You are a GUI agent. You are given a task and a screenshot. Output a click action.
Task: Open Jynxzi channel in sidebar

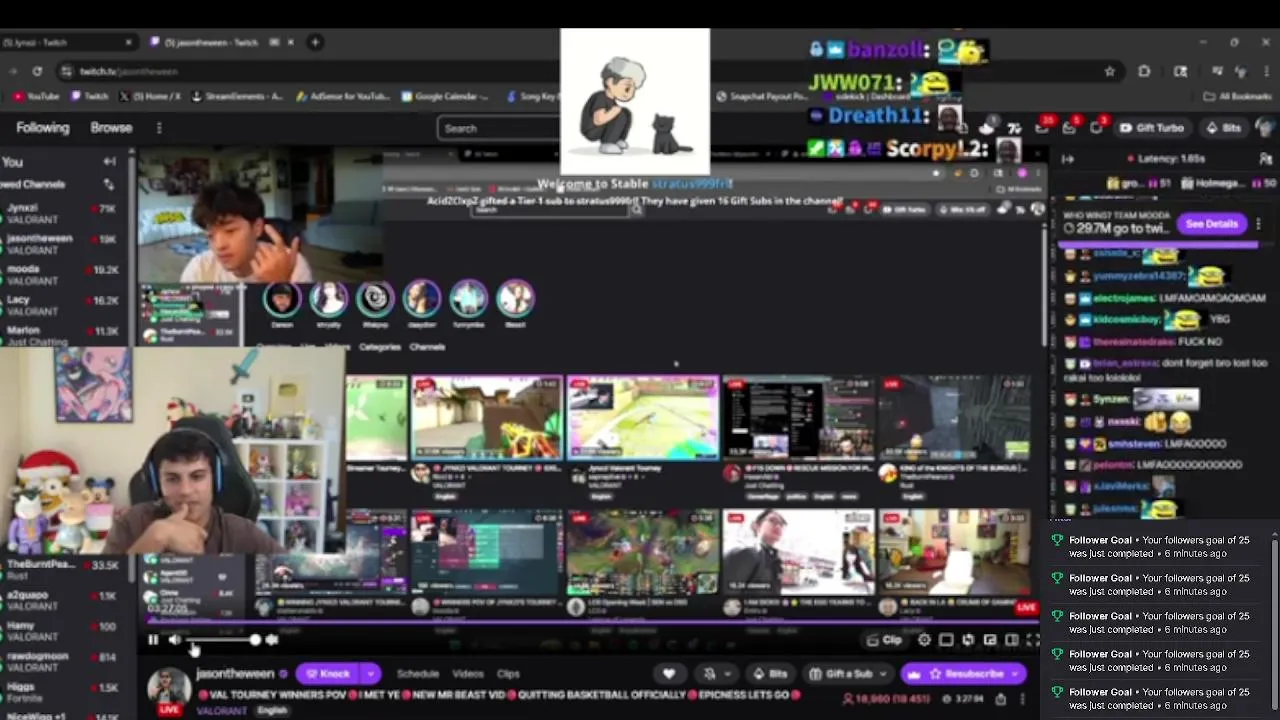click(62, 214)
